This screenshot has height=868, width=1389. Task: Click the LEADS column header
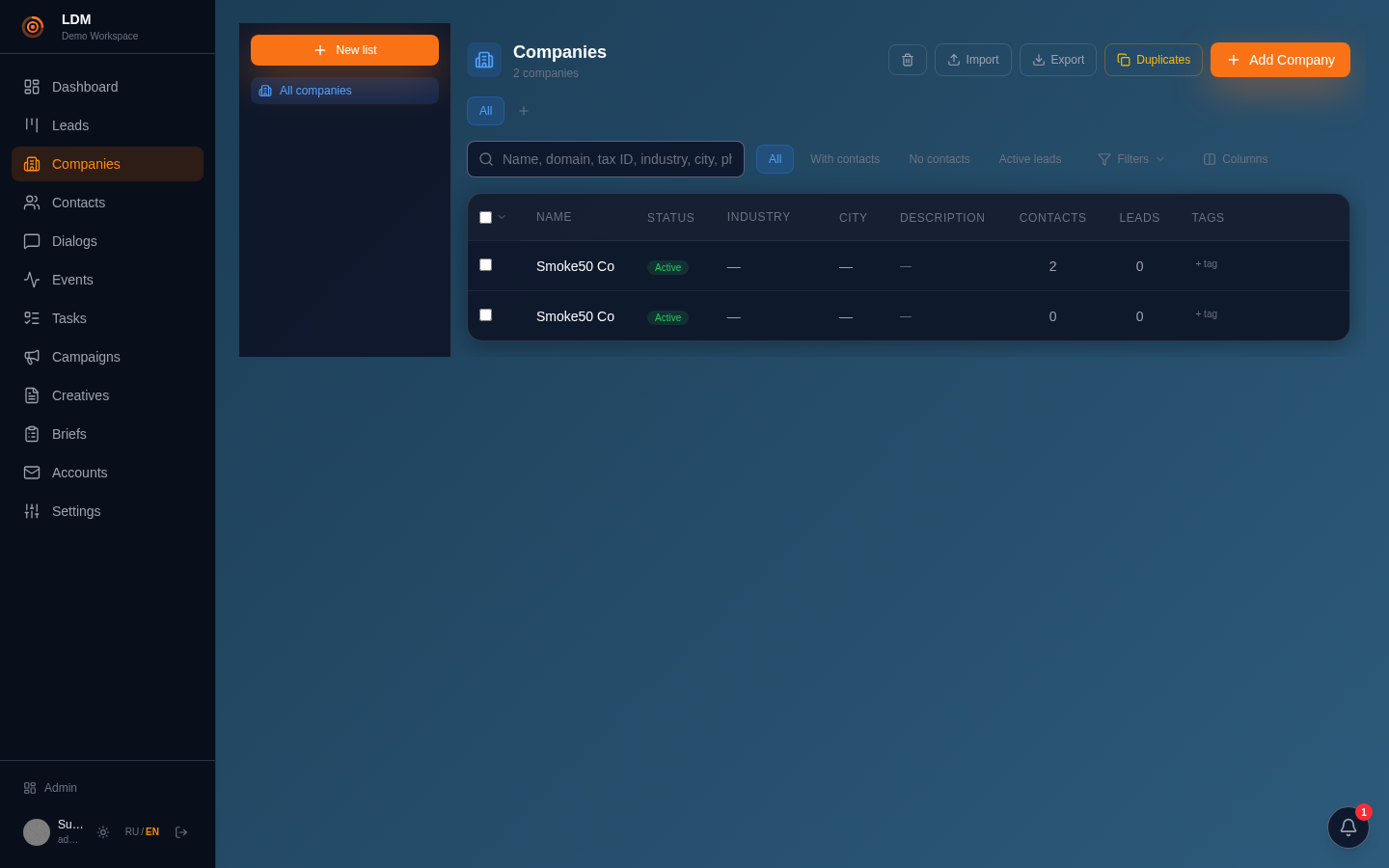click(x=1139, y=218)
